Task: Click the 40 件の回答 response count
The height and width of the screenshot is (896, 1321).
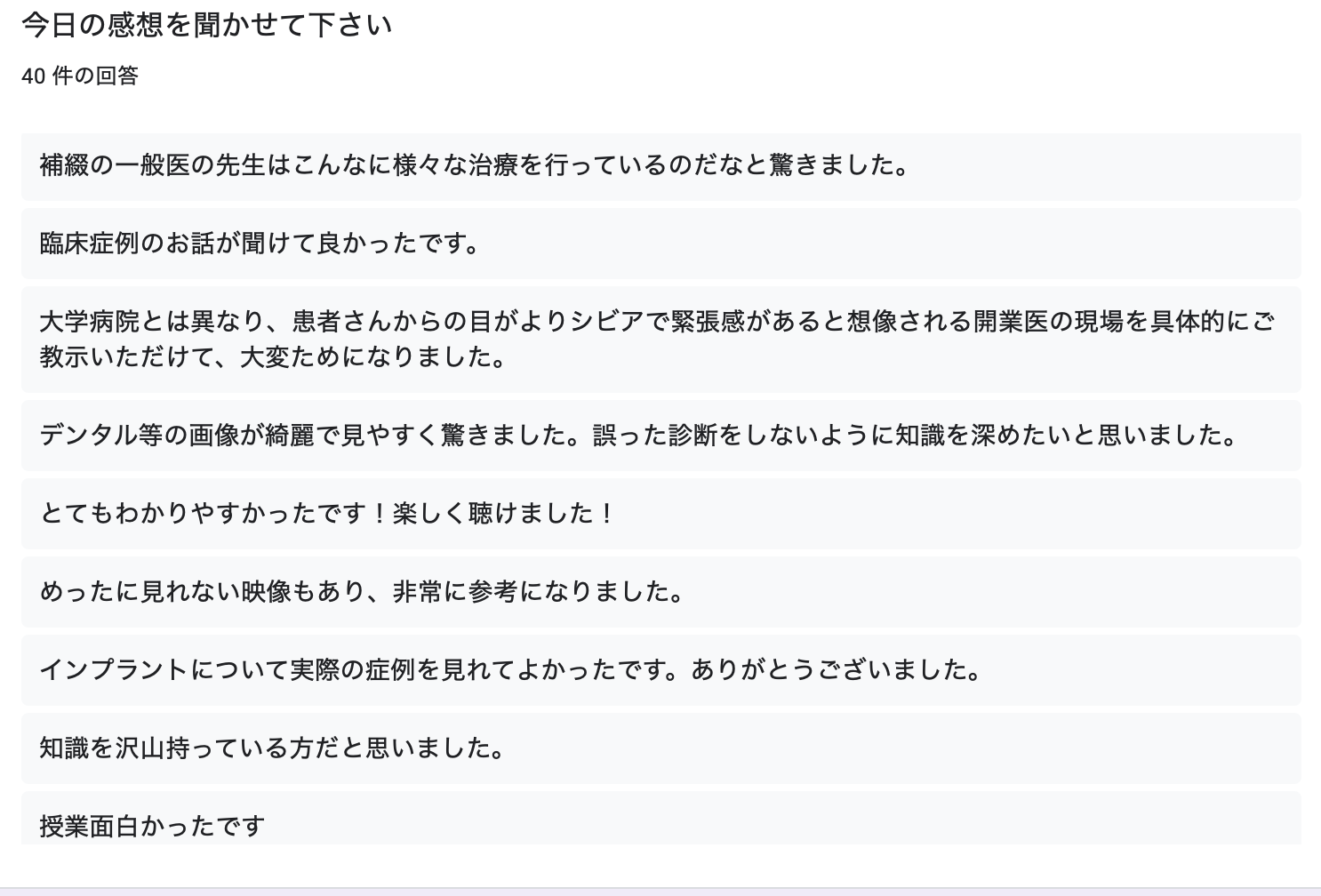Action: pyautogui.click(x=80, y=76)
